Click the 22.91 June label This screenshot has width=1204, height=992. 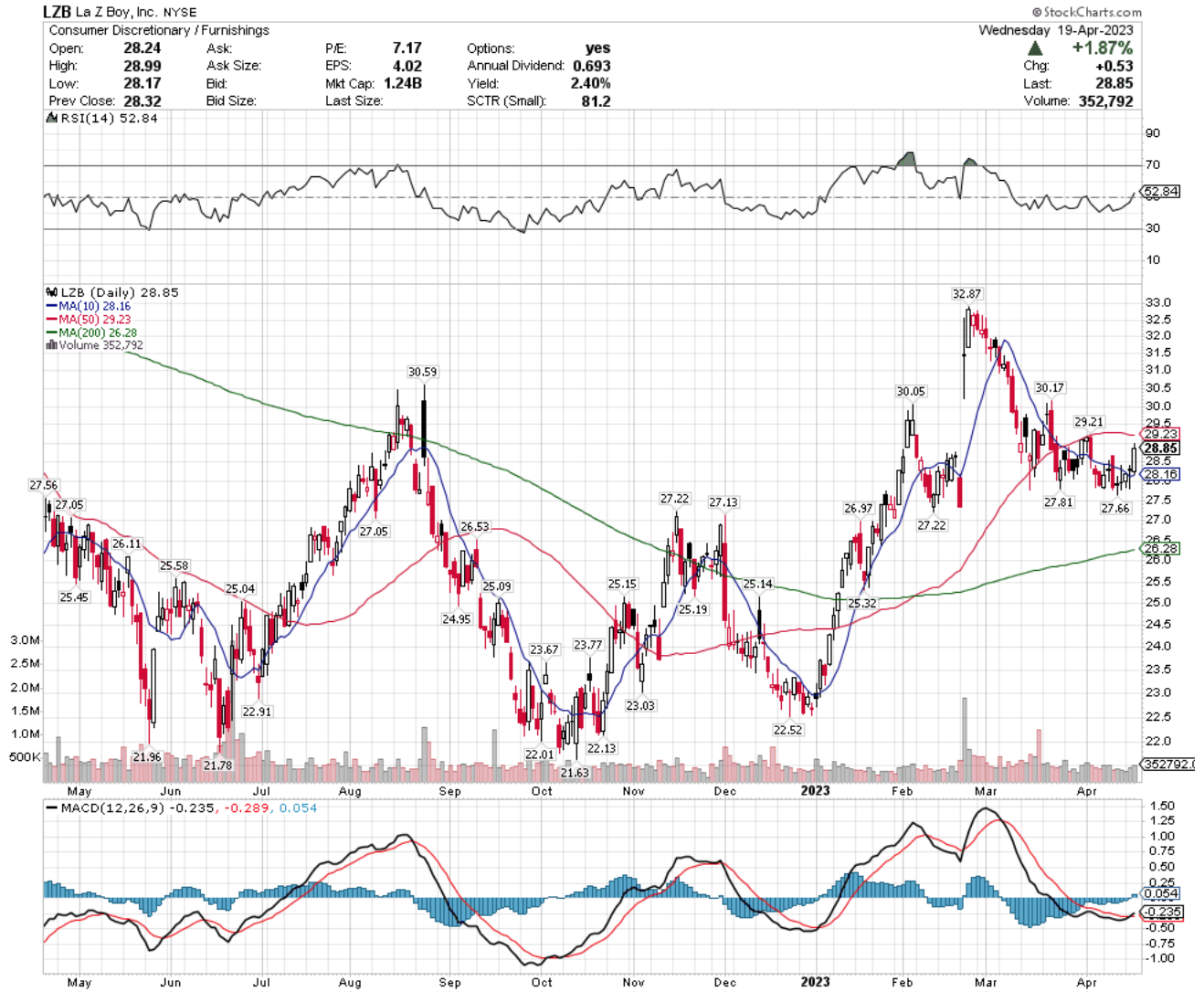pos(257,712)
